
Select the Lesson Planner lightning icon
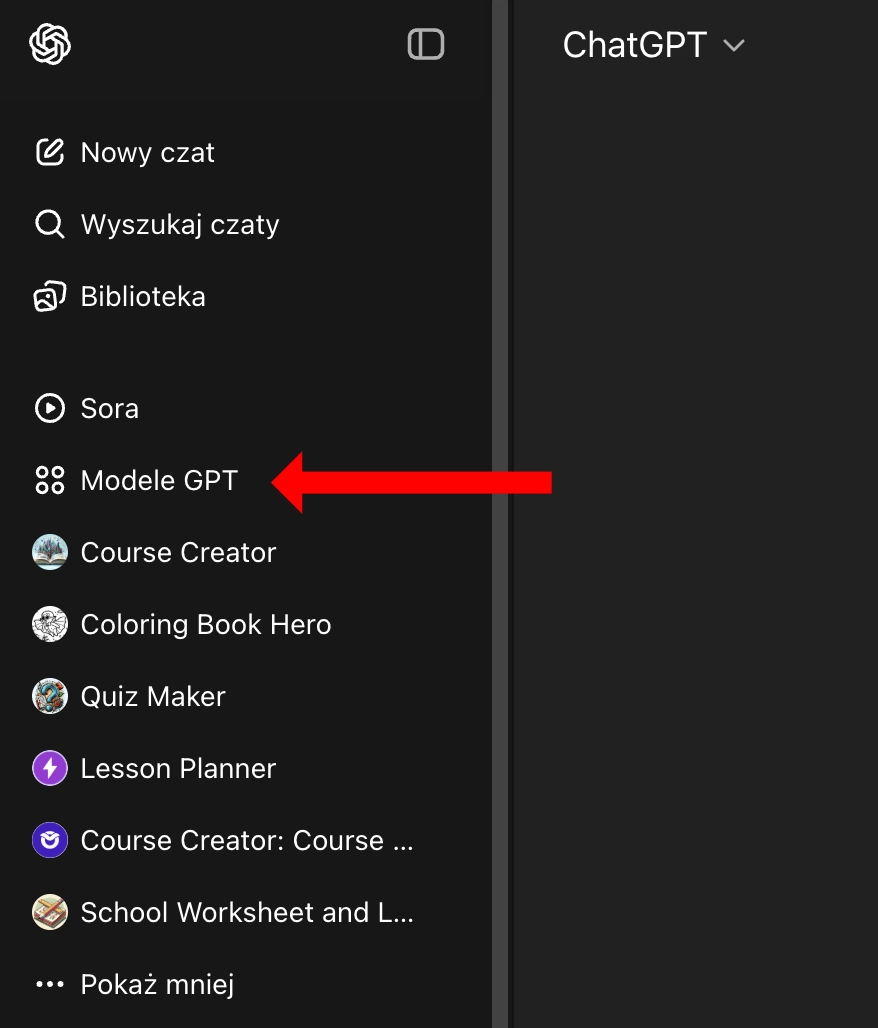50,768
